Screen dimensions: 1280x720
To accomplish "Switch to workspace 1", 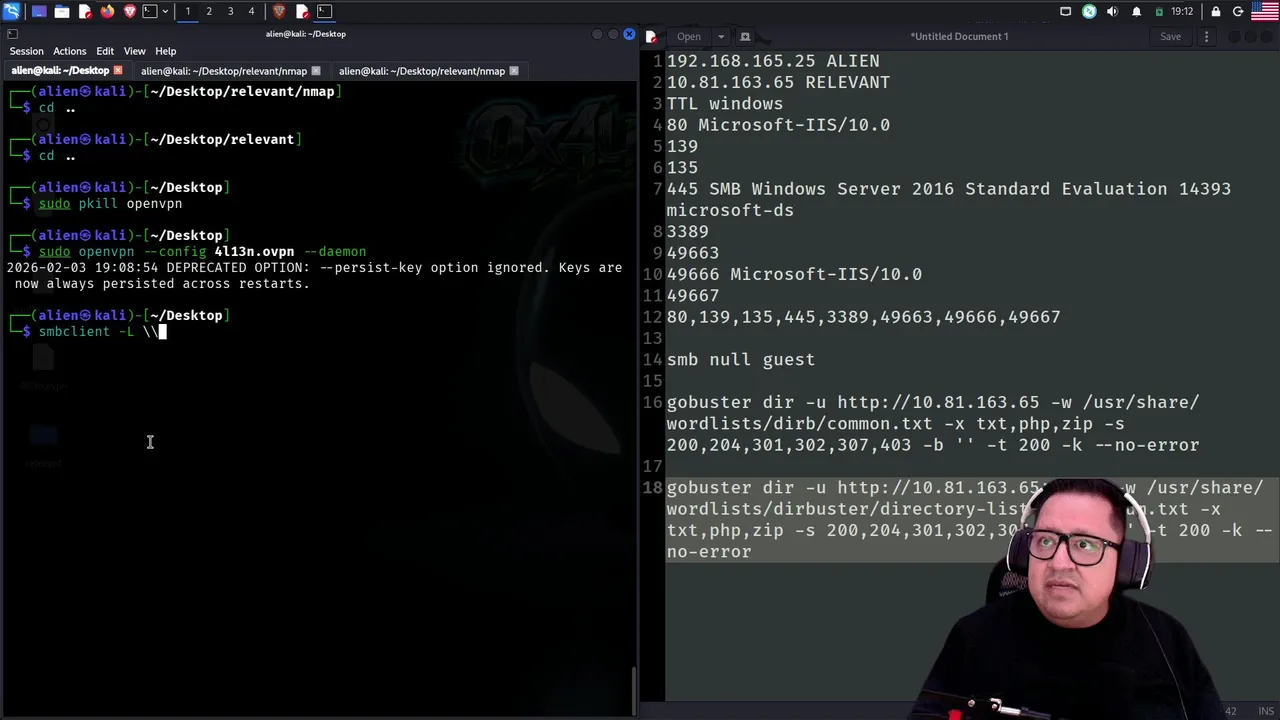I will [187, 11].
